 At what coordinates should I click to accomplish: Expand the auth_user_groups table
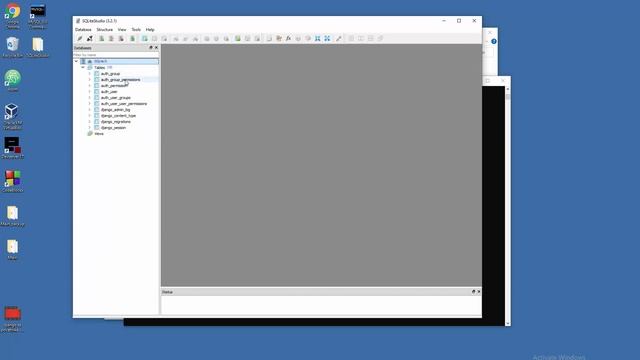pos(90,98)
